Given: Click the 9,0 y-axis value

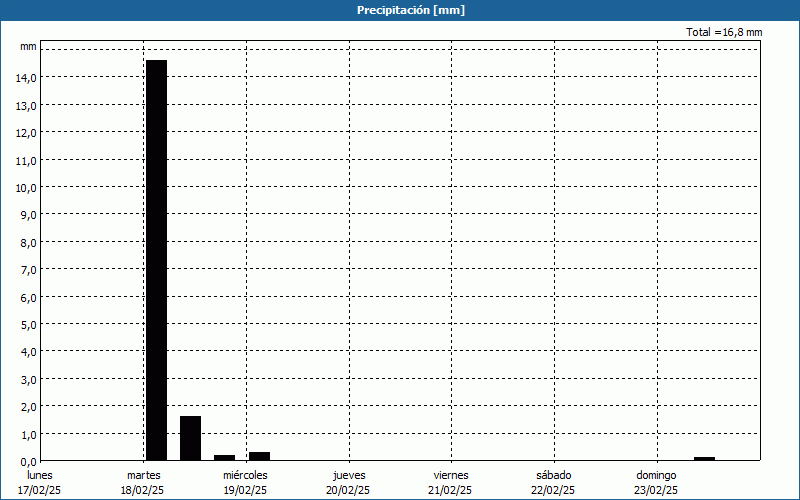Looking at the screenshot, I should [x=29, y=215].
